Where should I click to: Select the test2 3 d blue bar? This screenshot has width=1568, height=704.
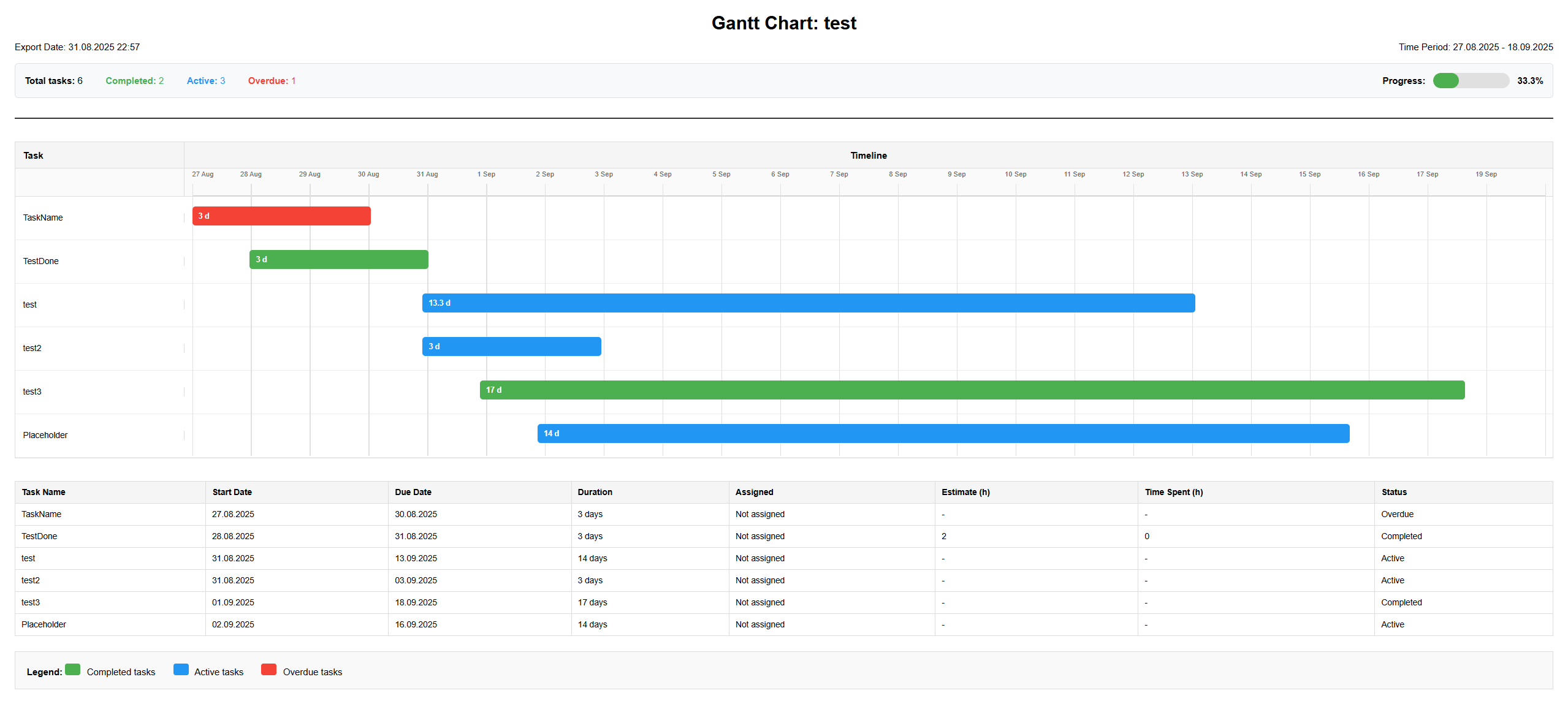[x=511, y=347]
